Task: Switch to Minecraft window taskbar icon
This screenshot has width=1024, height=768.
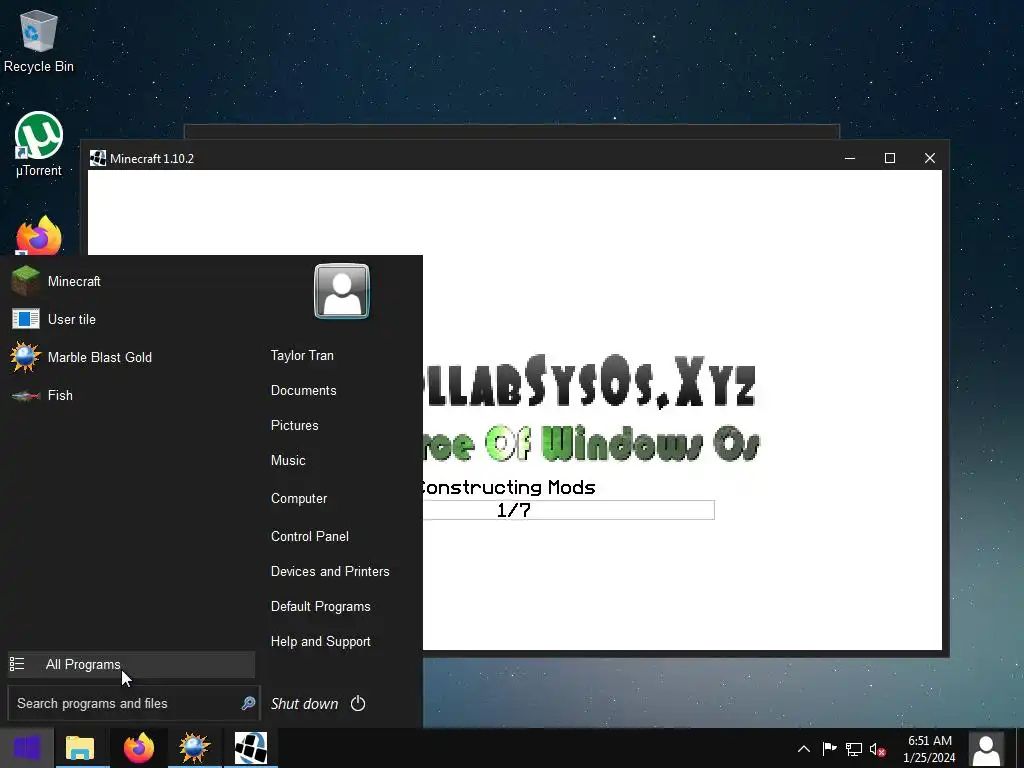Action: click(x=251, y=748)
